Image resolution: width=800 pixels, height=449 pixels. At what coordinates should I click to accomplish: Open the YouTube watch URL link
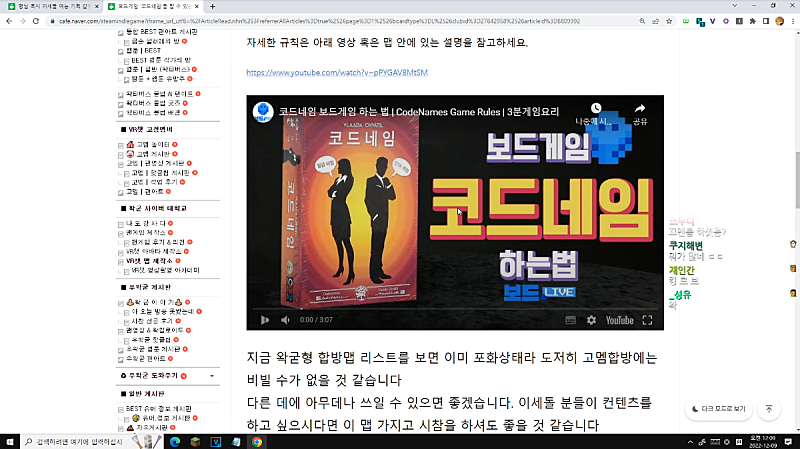pyautogui.click(x=336, y=73)
